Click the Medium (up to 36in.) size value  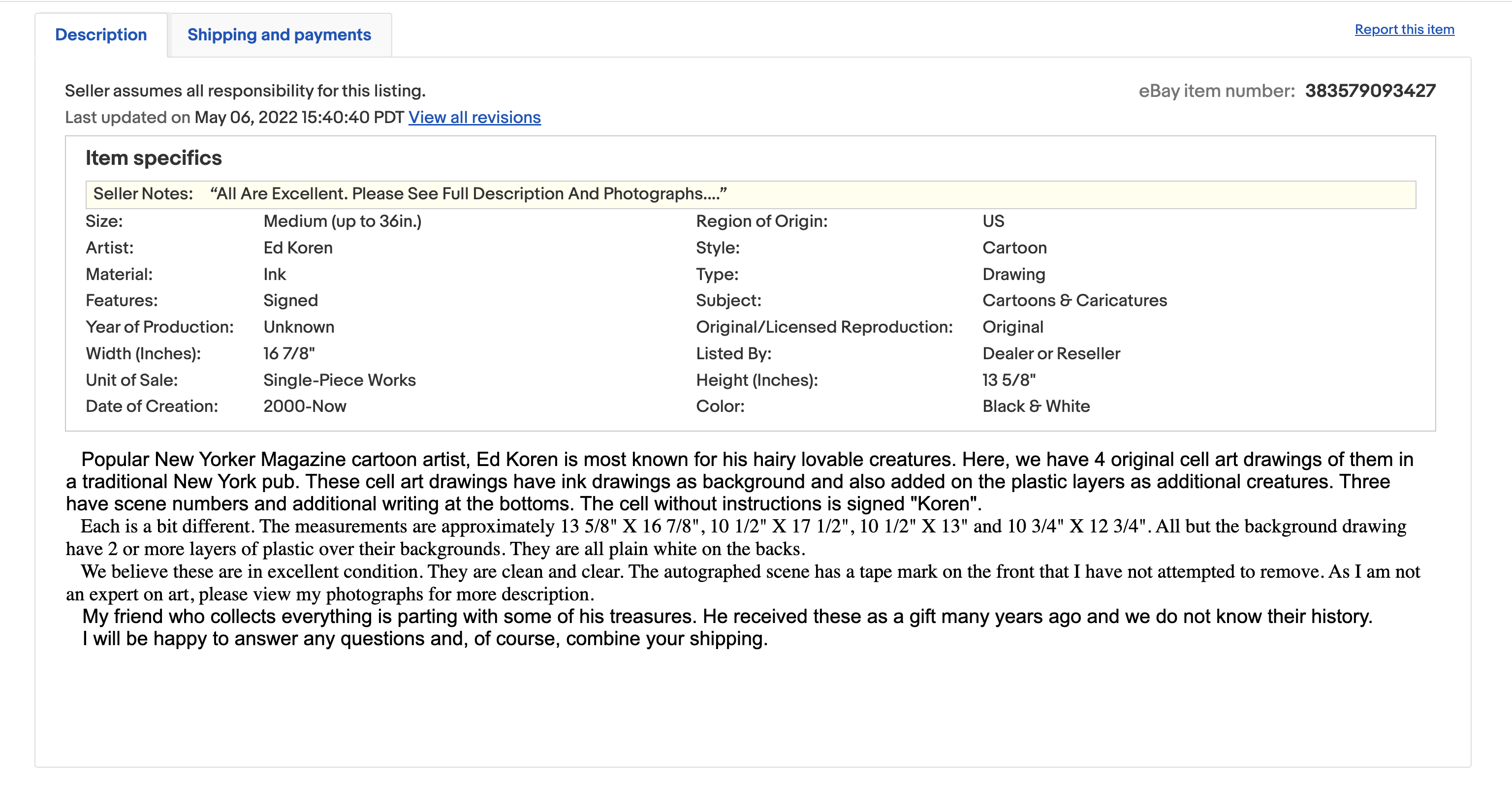tap(342, 221)
